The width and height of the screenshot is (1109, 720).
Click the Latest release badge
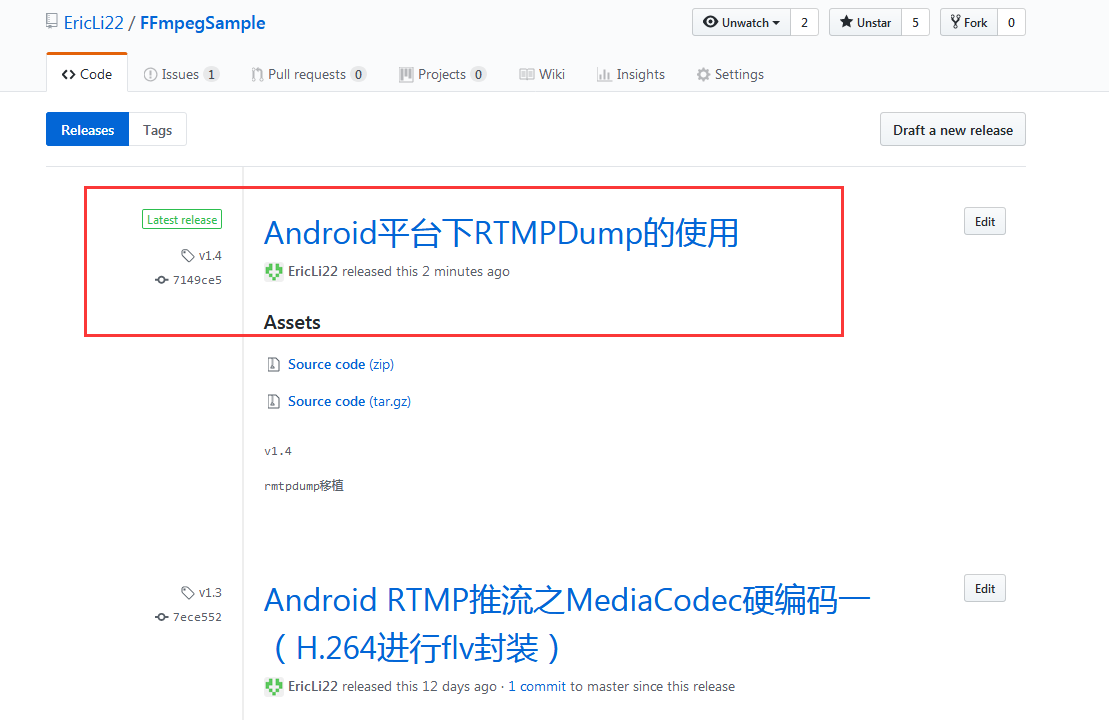click(x=182, y=219)
